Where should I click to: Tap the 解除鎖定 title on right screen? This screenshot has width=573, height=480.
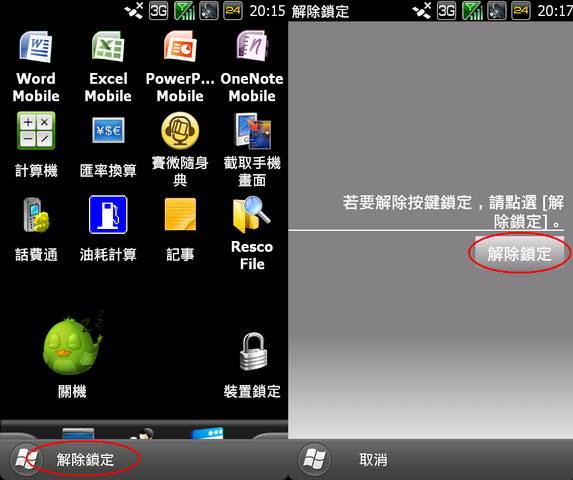(320, 11)
